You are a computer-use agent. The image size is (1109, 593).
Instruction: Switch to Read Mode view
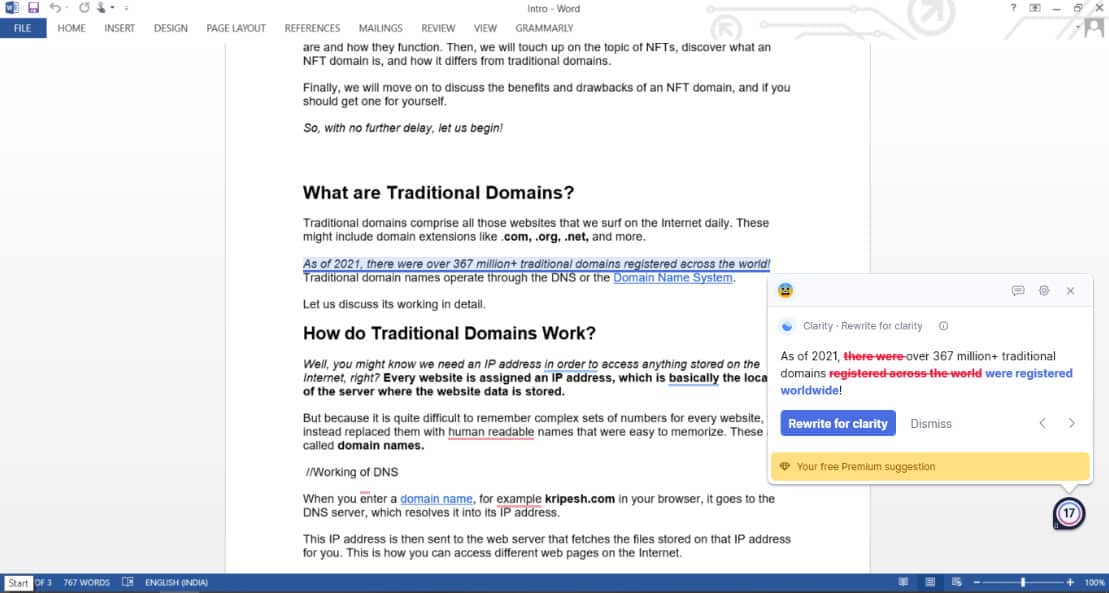pyautogui.click(x=903, y=582)
